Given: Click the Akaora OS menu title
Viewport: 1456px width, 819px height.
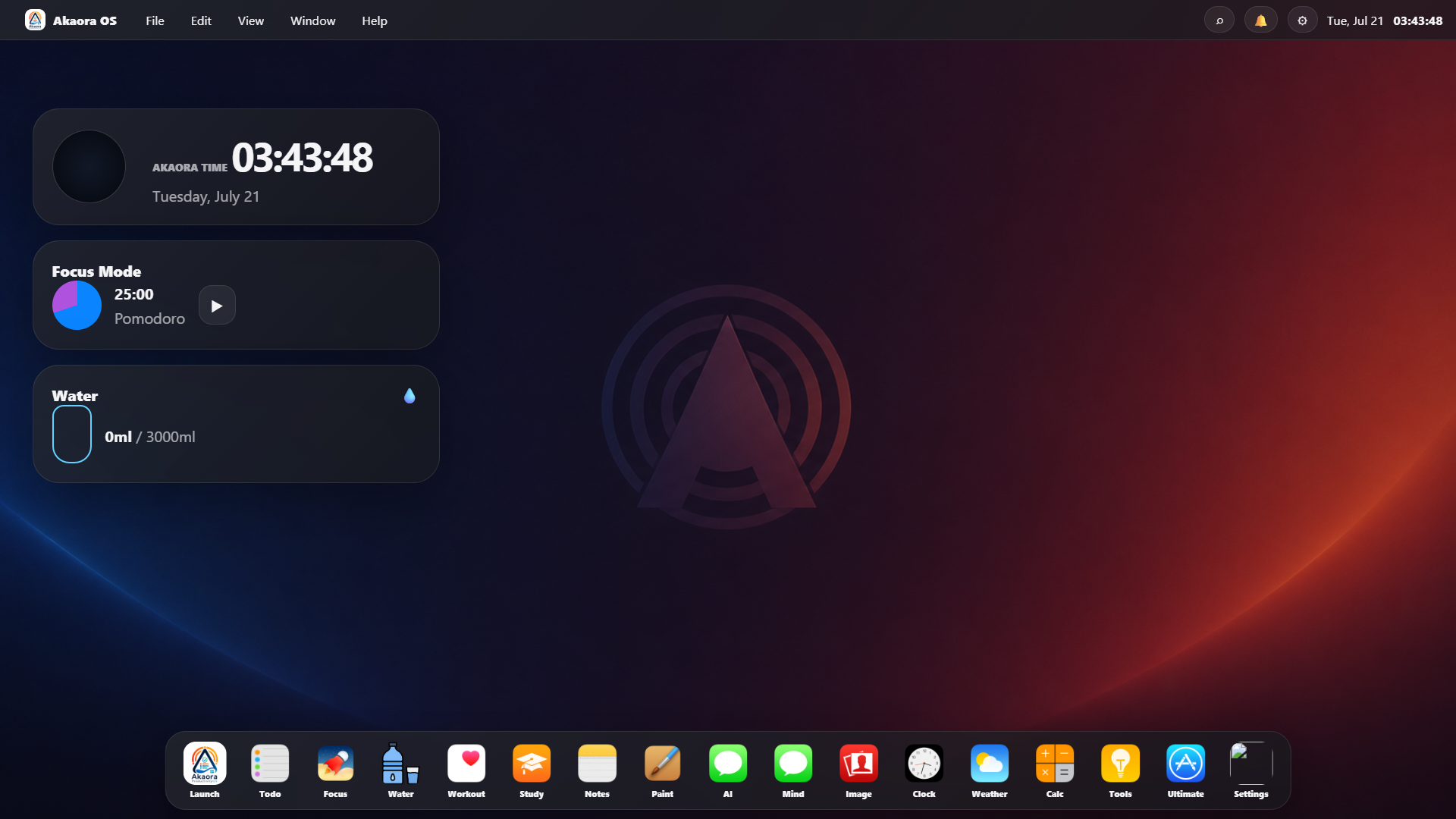Looking at the screenshot, I should (x=85, y=20).
